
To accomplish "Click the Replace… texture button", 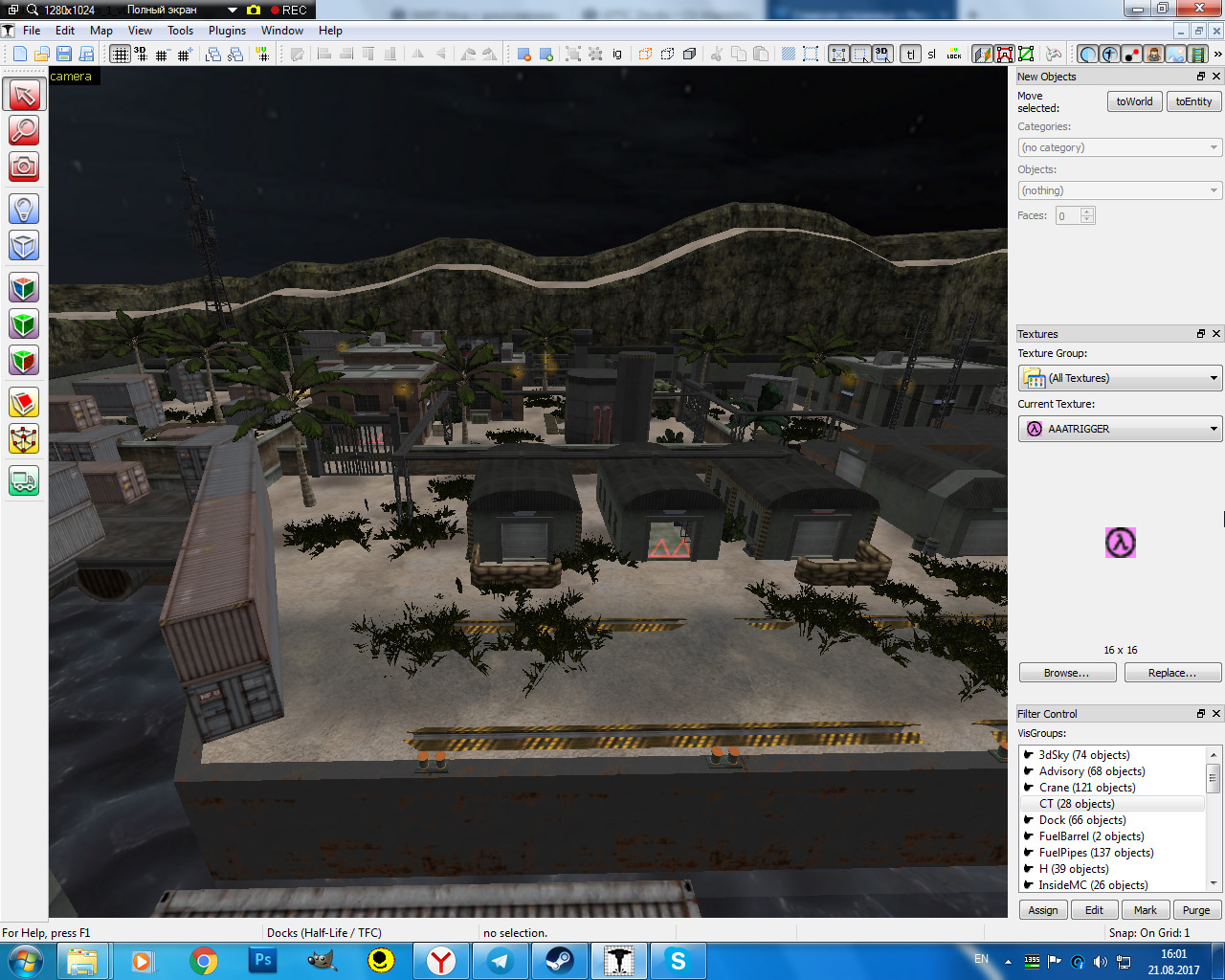I will (x=1172, y=673).
